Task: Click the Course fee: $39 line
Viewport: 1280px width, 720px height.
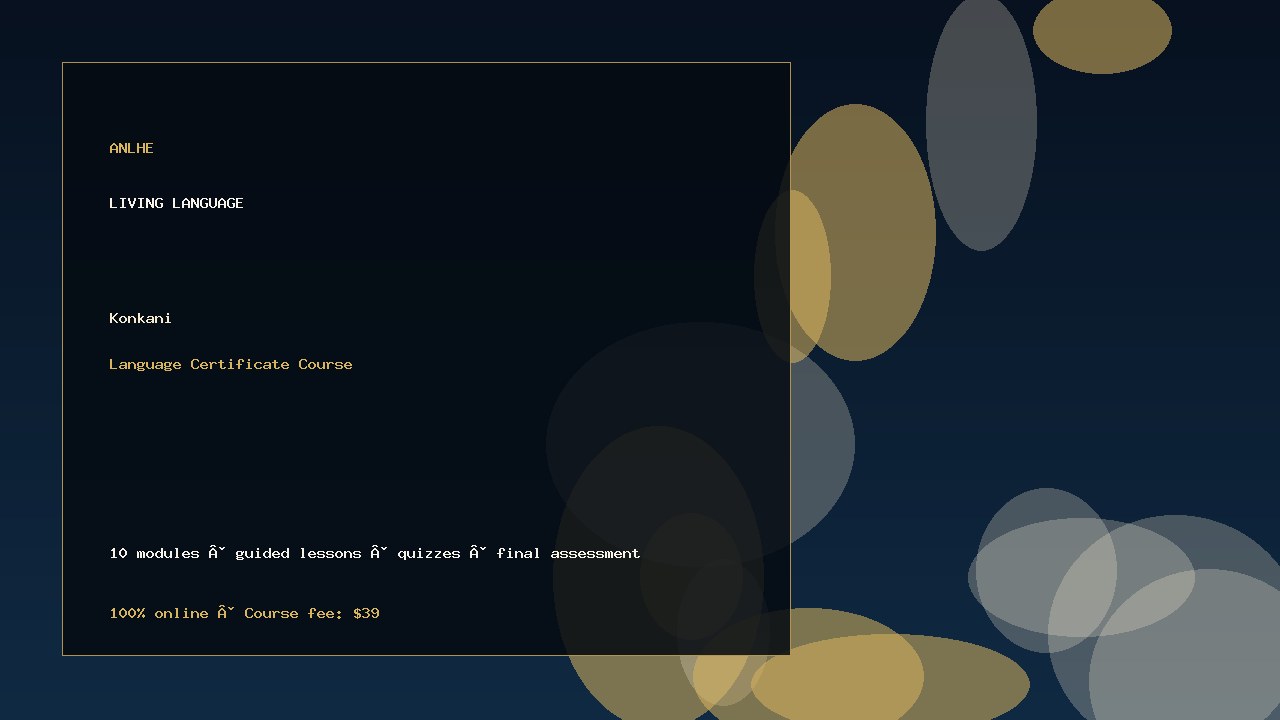Action: (x=244, y=613)
